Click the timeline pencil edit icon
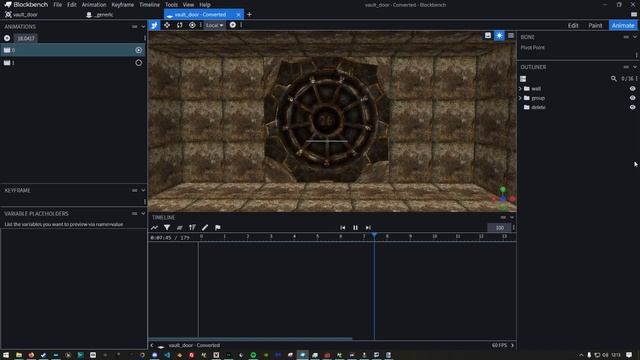This screenshot has width=640, height=360. [205, 228]
